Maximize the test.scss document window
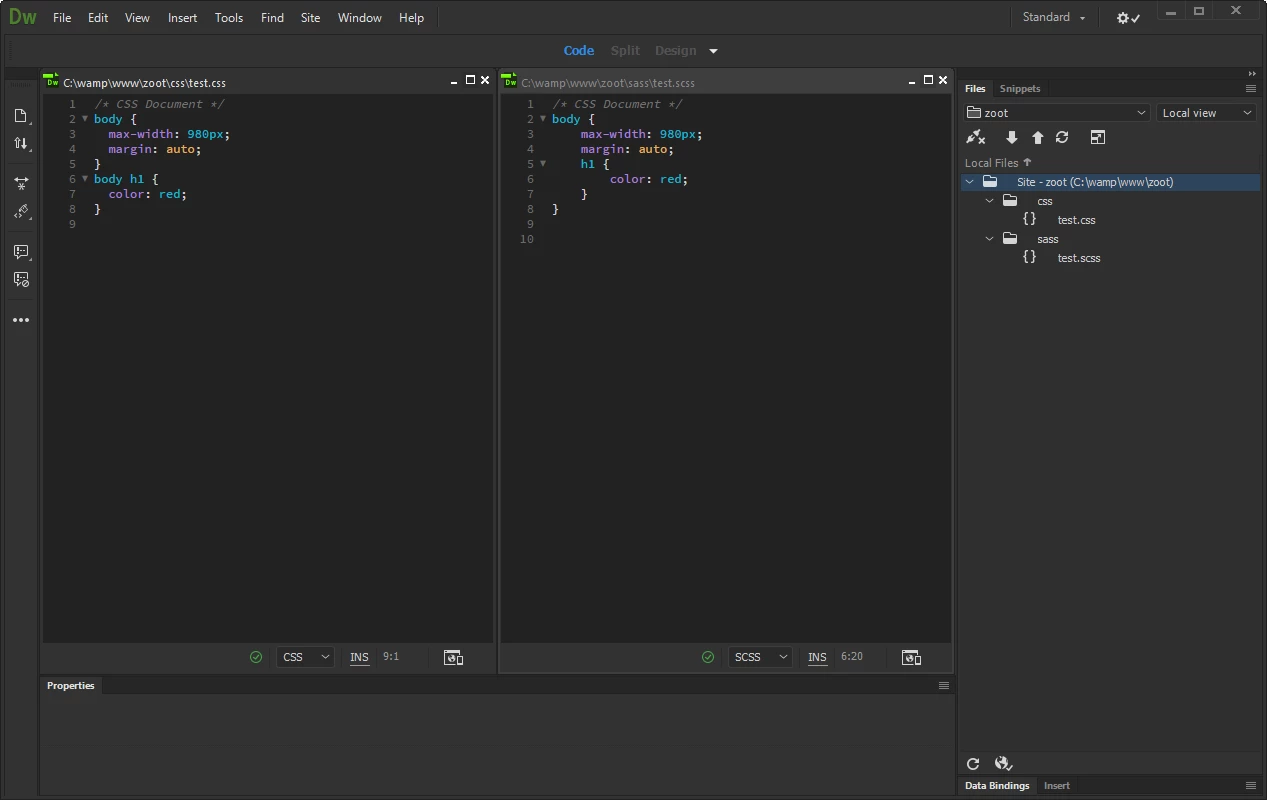This screenshot has width=1267, height=800. (x=928, y=80)
